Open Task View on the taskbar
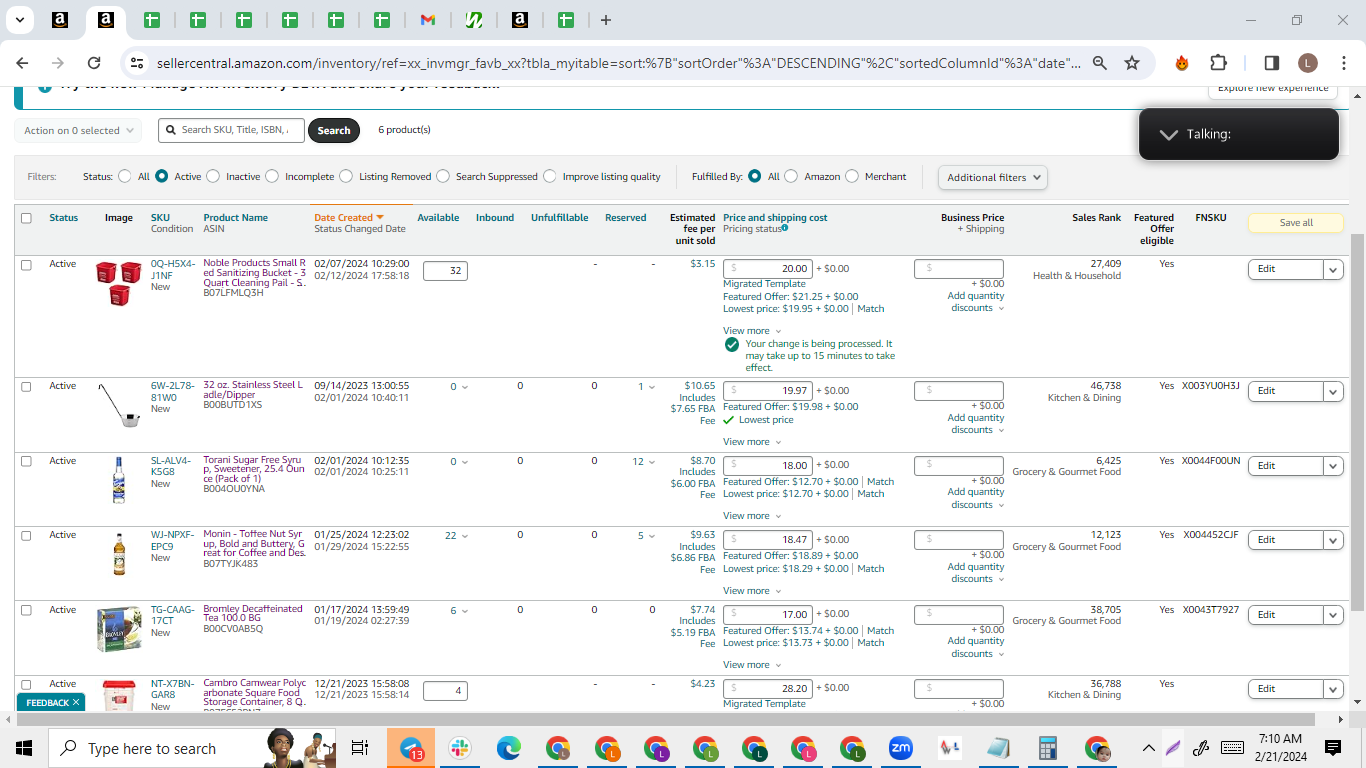The height and width of the screenshot is (768, 1366). [360, 748]
